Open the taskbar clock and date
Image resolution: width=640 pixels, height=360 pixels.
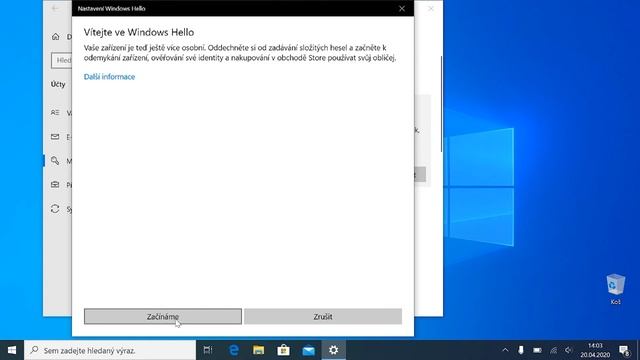tap(595, 350)
